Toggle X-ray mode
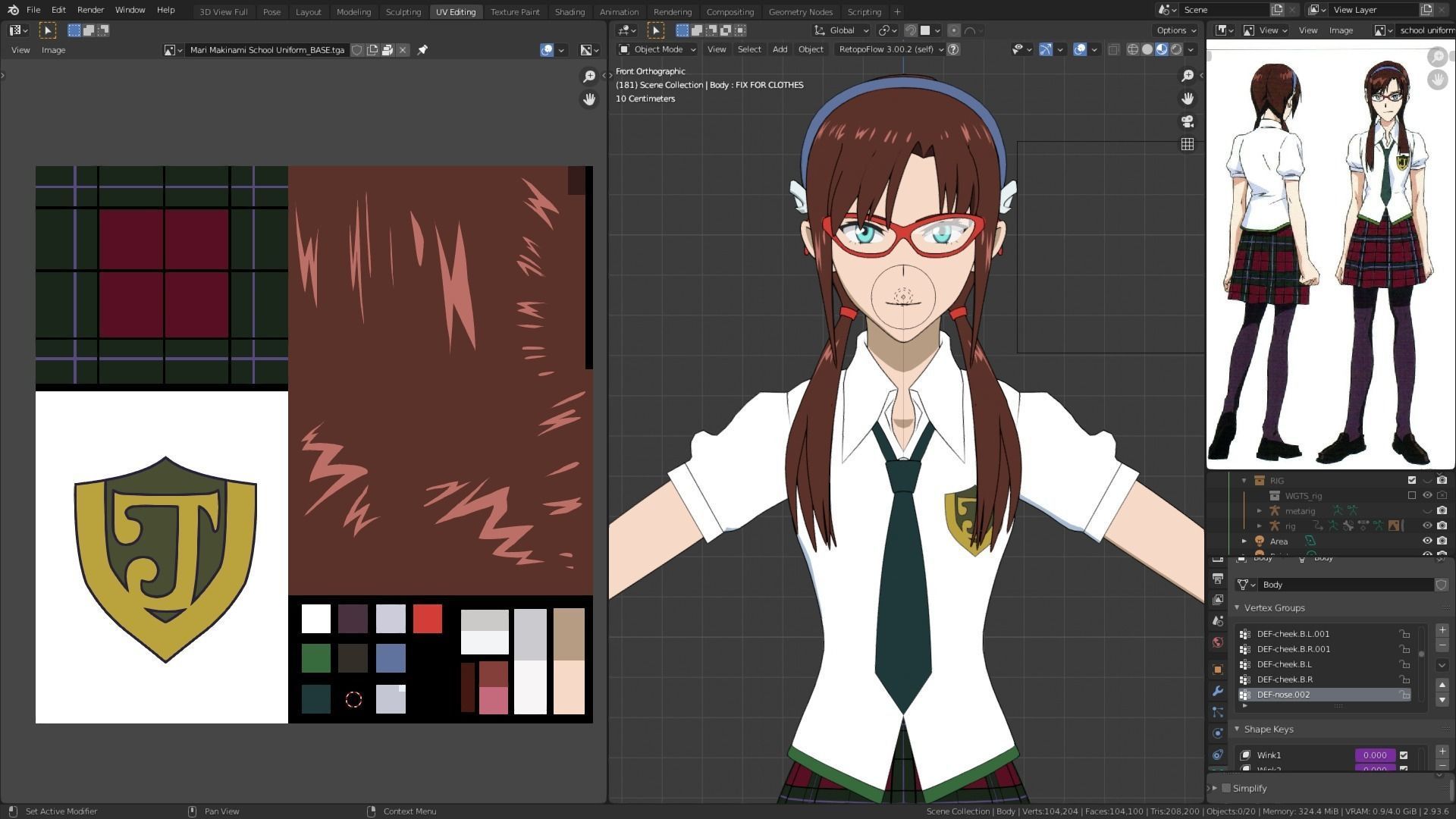Viewport: 1456px width, 819px height. [1113, 49]
